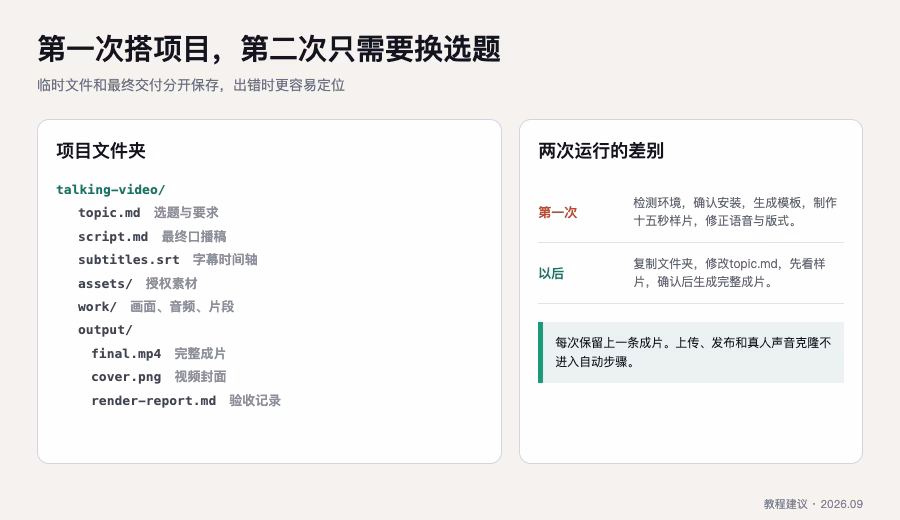Viewport: 900px width, 520px height.
Task: Select the red 第一次 row label
Action: click(558, 212)
